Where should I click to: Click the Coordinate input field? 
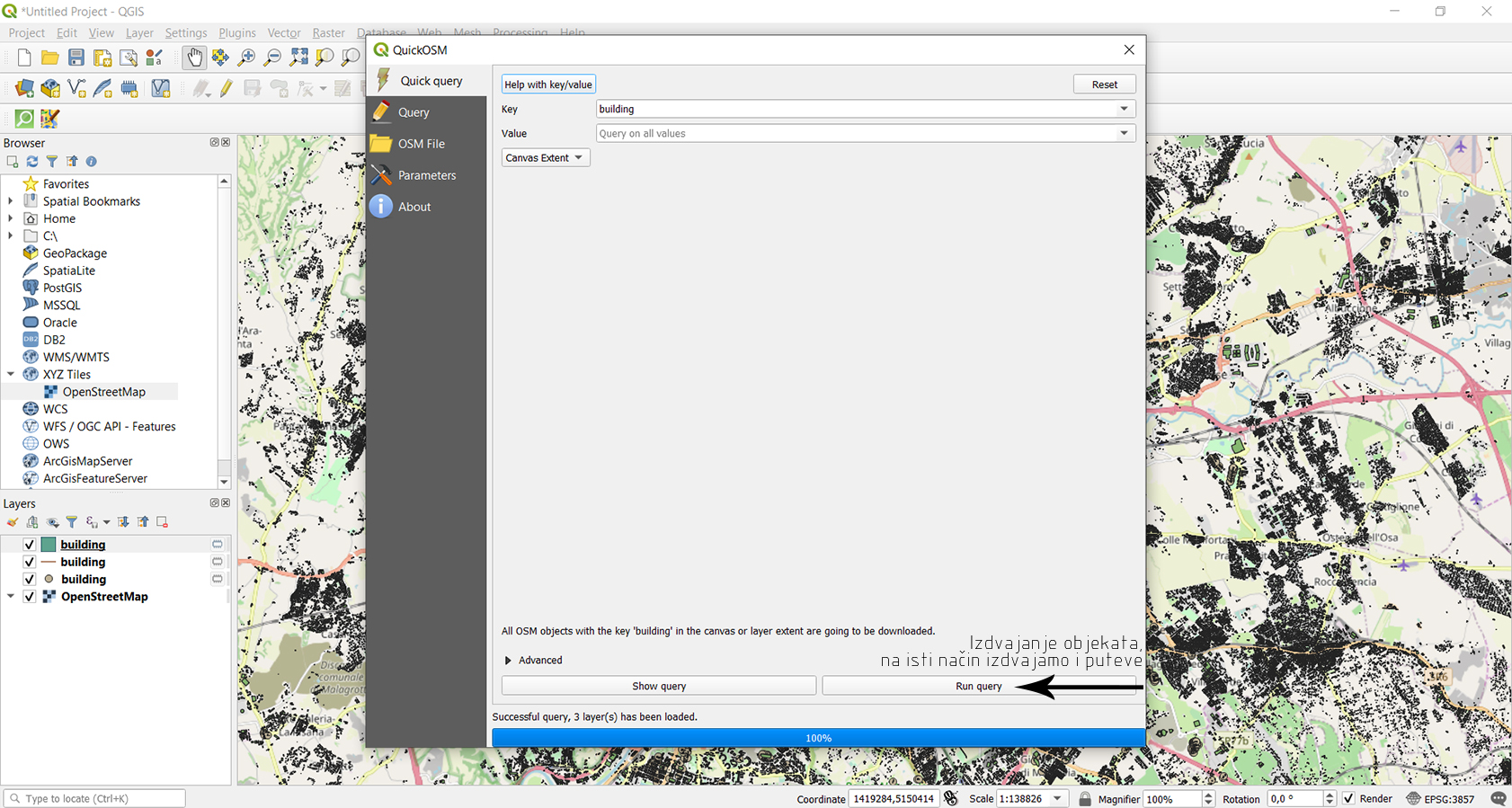[x=894, y=798]
